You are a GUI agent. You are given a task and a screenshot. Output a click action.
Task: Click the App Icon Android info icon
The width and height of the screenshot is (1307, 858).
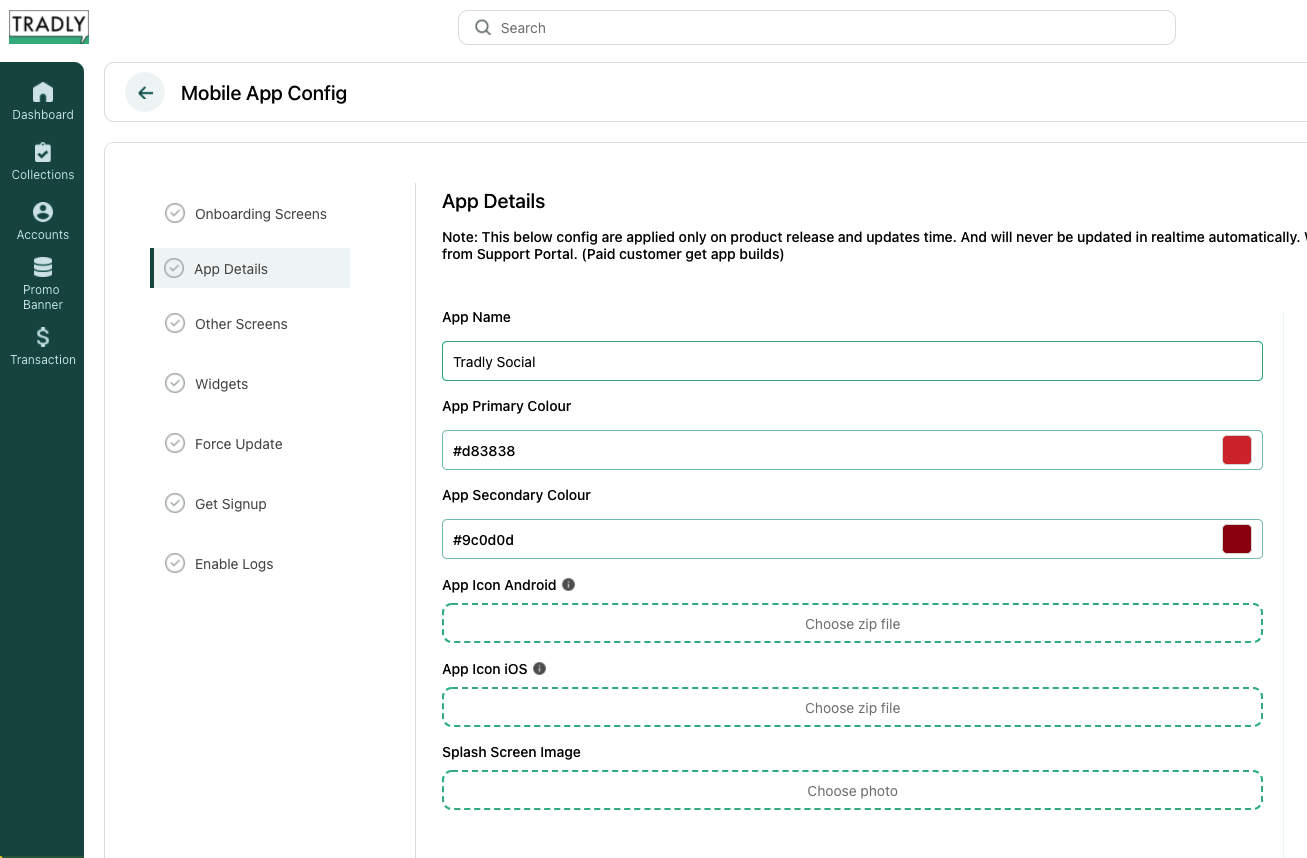click(x=569, y=585)
